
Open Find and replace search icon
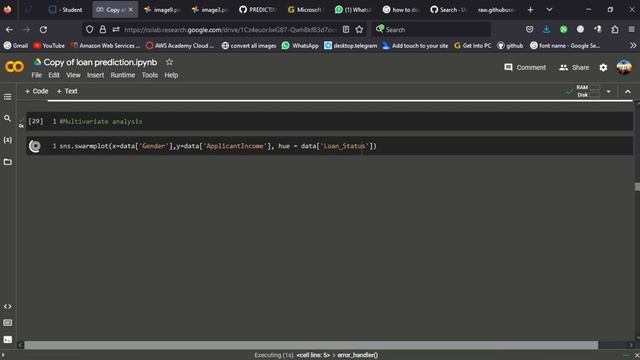[x=7, y=118]
